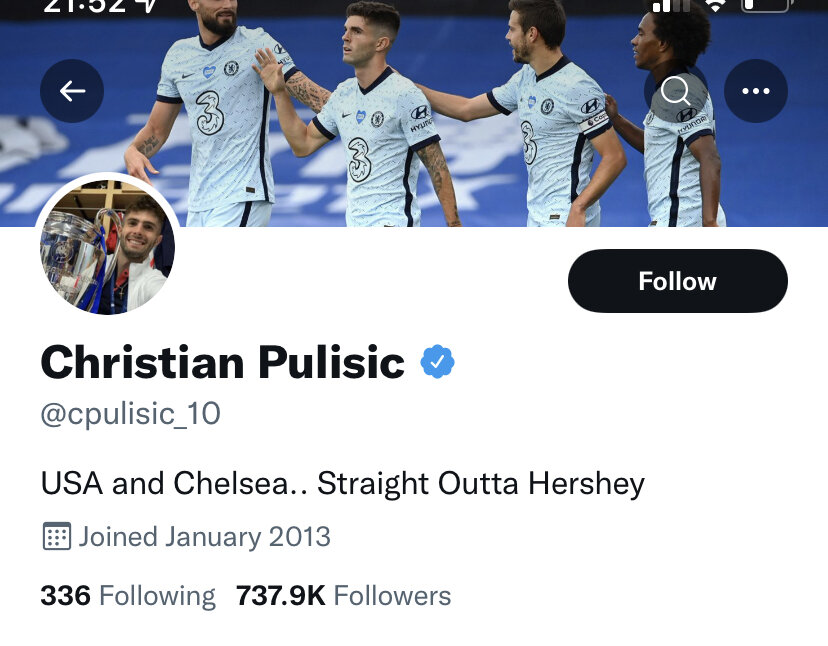Tap the Wi-Fi icon in status bar
The height and width of the screenshot is (646, 828).
tap(716, 5)
